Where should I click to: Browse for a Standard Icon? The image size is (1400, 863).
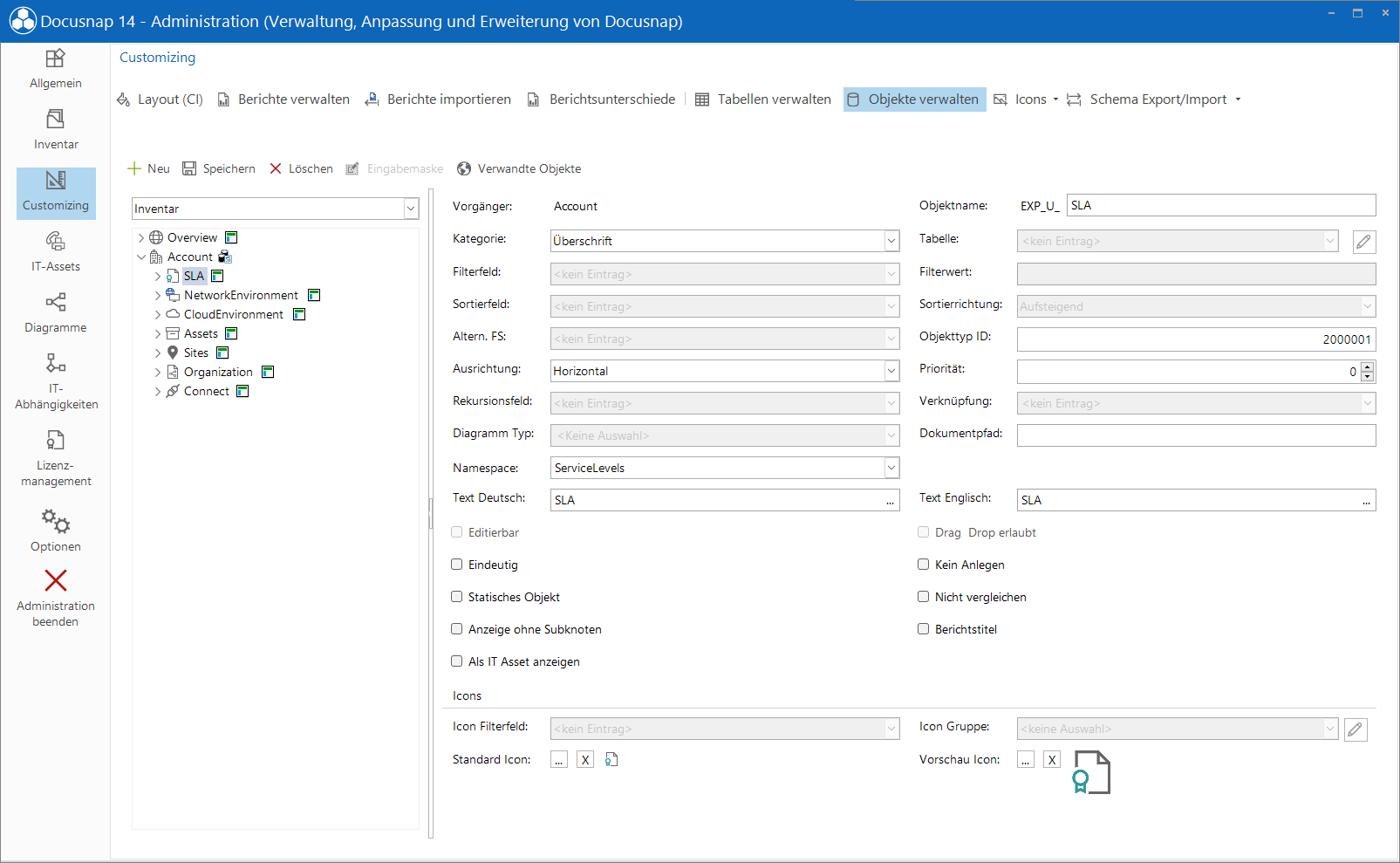[559, 760]
